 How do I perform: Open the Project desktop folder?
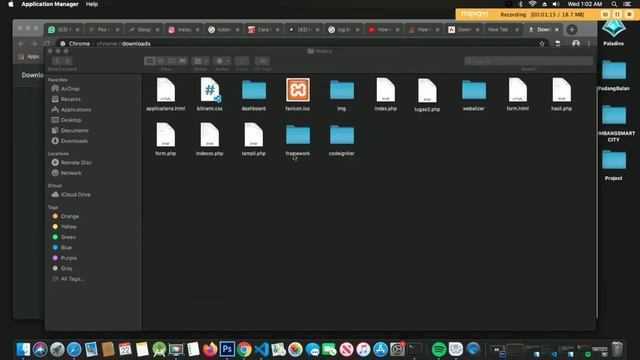pos(614,165)
